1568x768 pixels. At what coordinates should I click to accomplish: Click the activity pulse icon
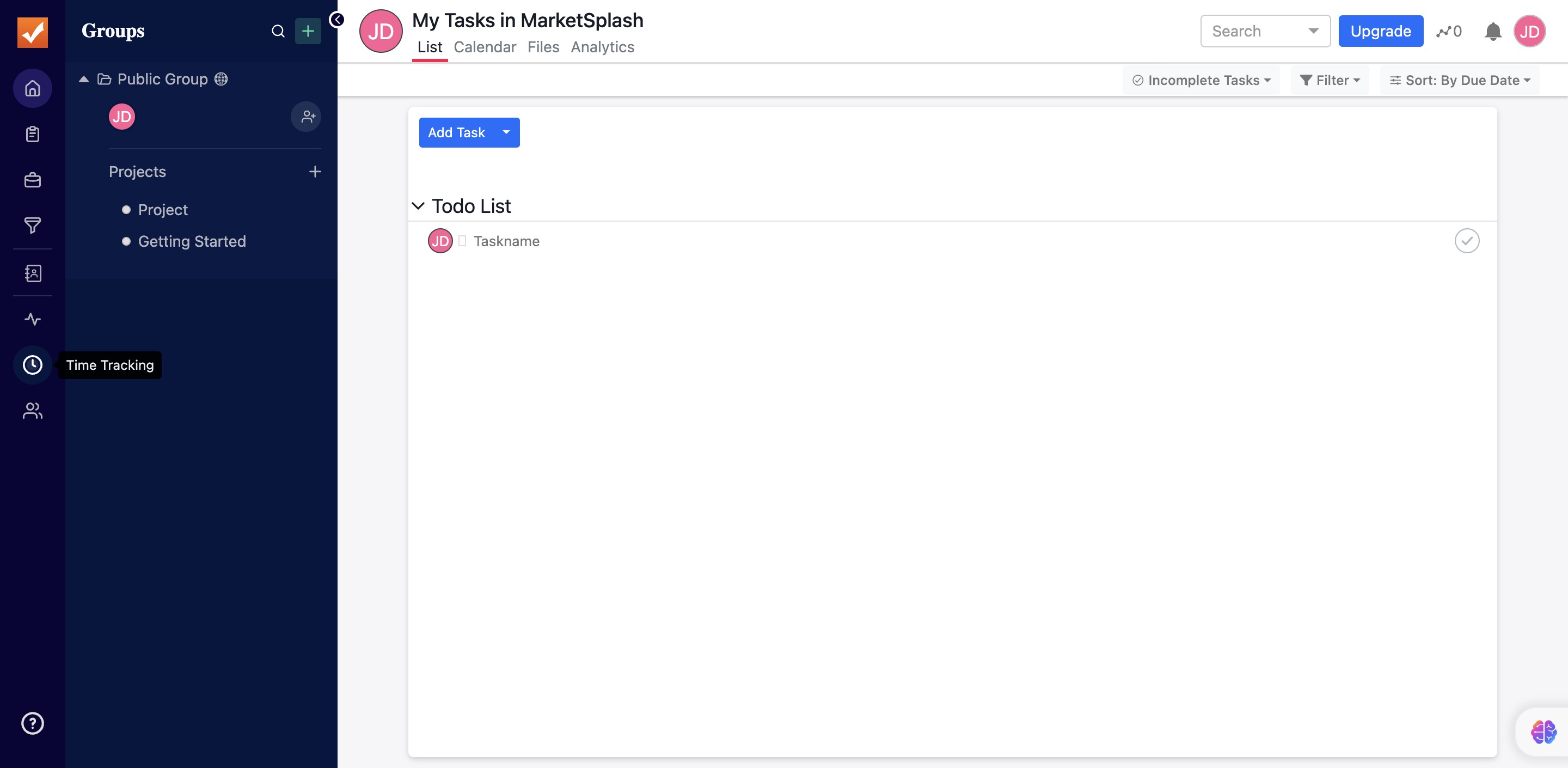click(32, 319)
